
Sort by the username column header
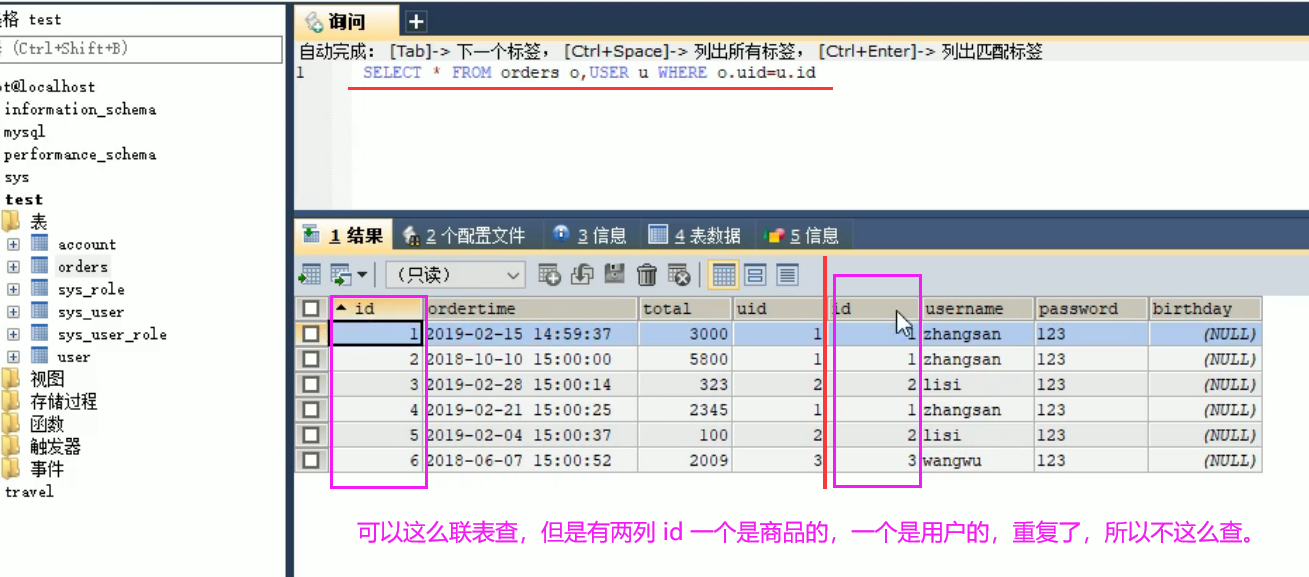977,308
